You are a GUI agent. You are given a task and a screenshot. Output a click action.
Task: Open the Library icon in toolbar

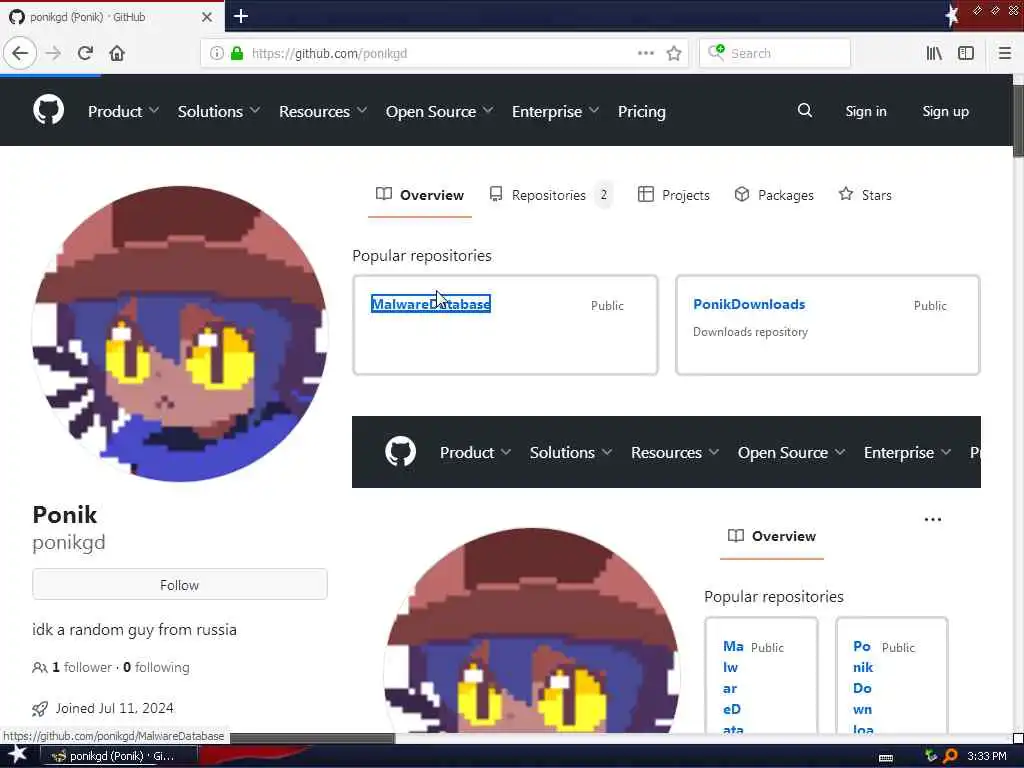pyautogui.click(x=934, y=53)
